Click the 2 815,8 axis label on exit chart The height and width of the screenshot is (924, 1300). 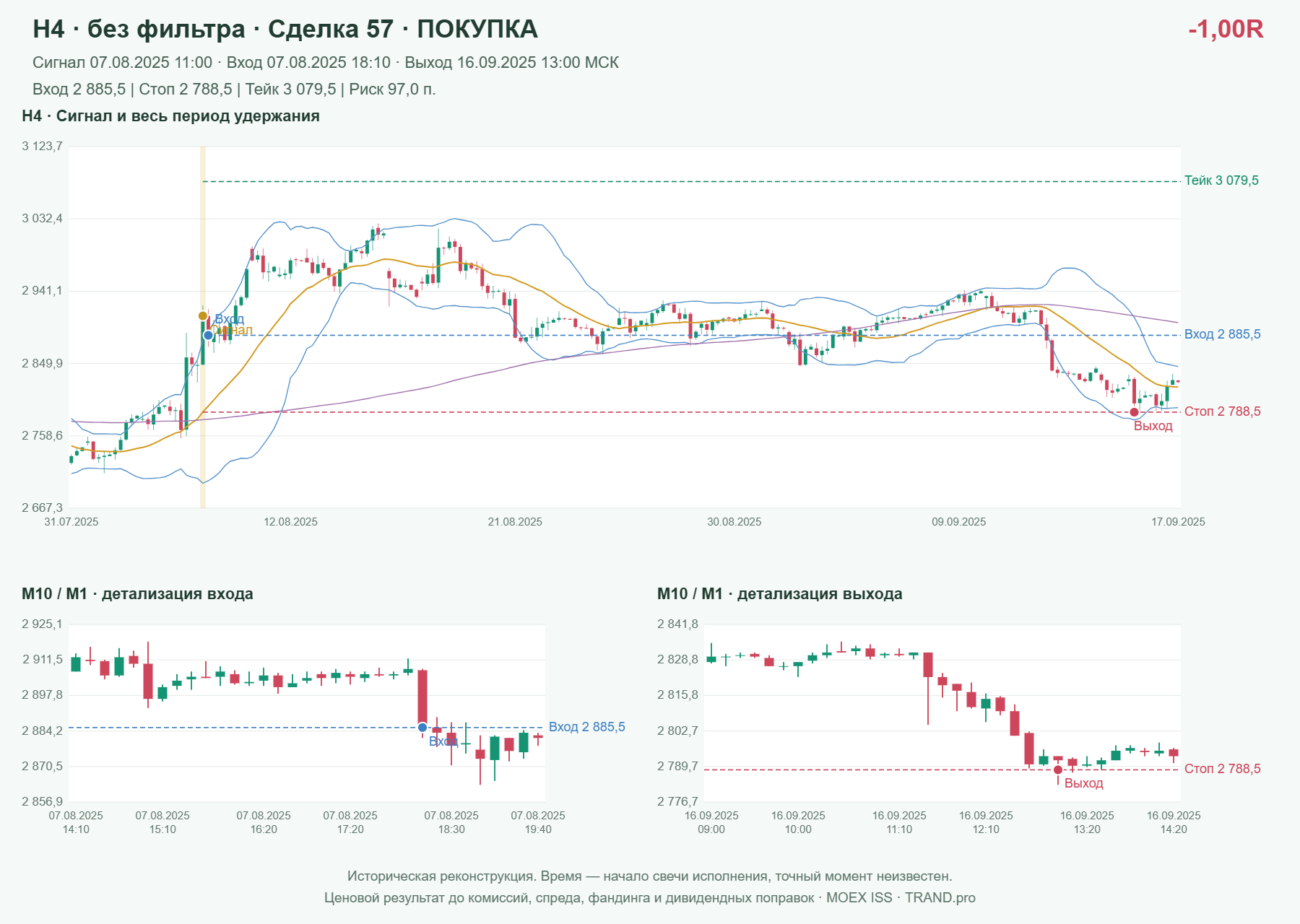[x=678, y=694]
